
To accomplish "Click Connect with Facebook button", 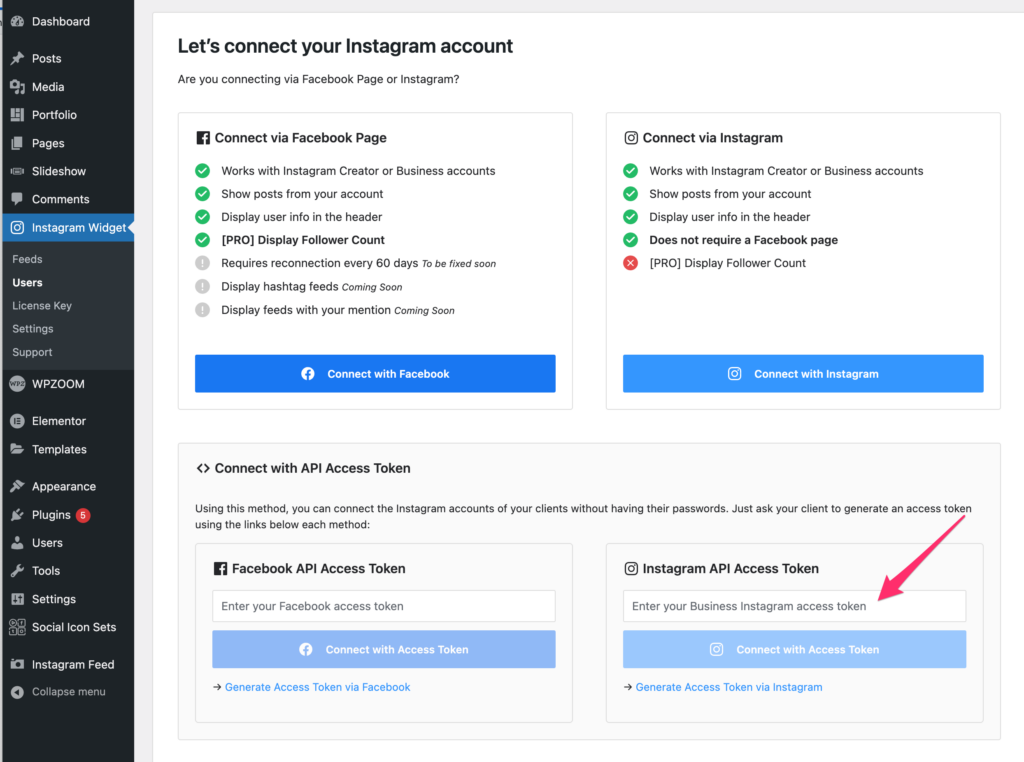I will point(375,373).
